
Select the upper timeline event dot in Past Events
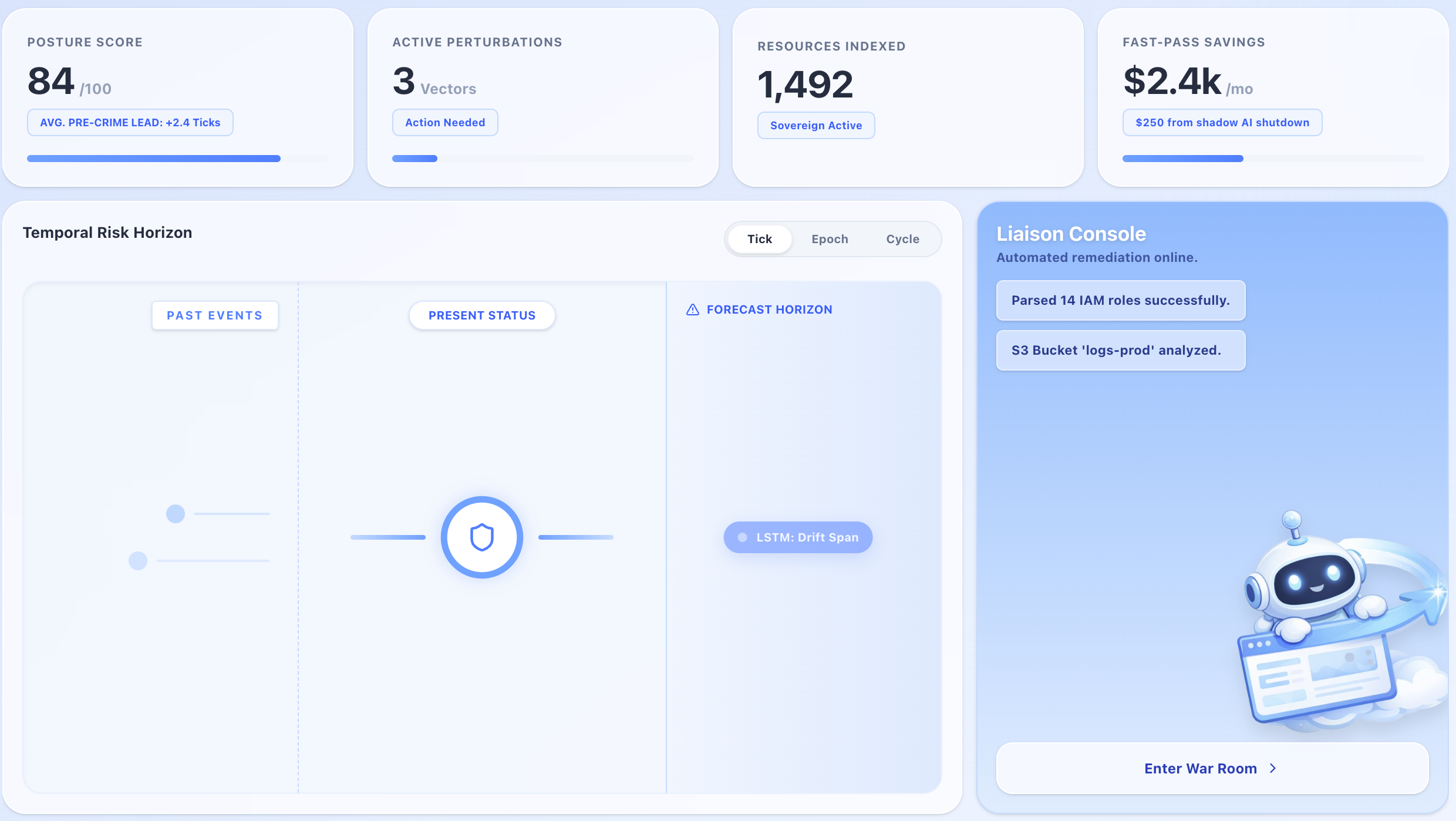point(174,513)
